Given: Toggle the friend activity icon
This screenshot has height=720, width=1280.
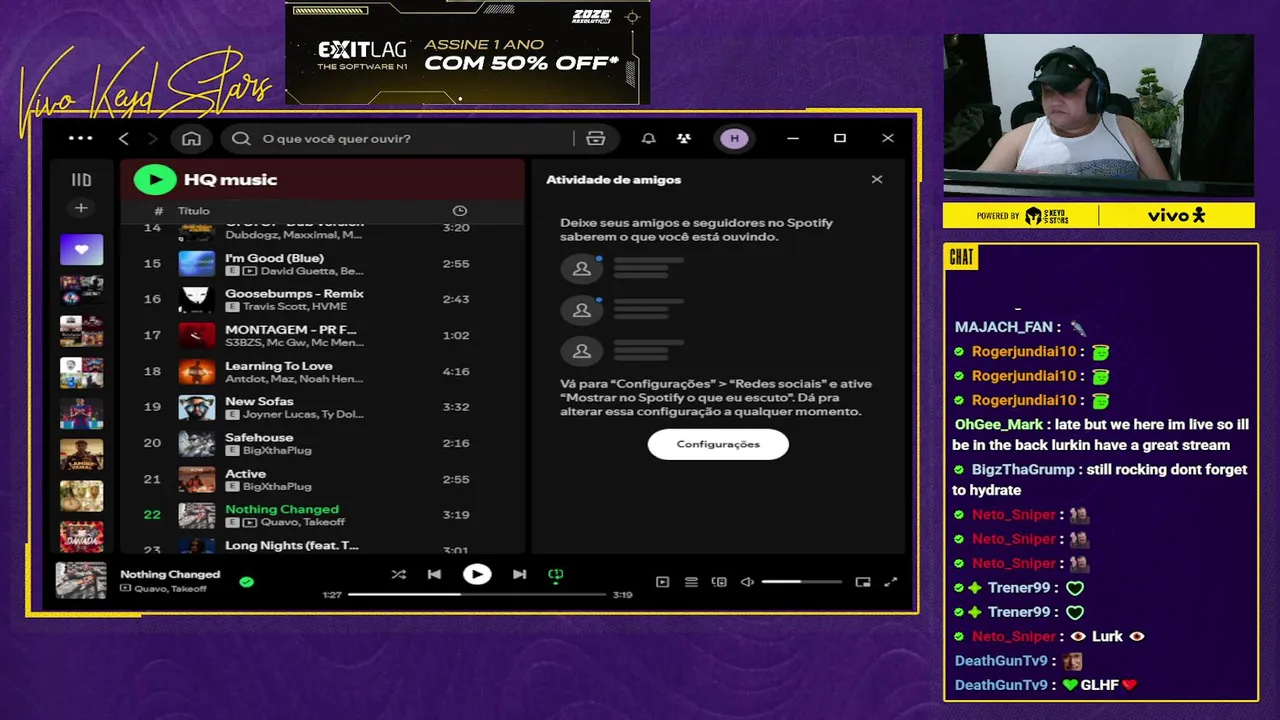Looking at the screenshot, I should [684, 138].
